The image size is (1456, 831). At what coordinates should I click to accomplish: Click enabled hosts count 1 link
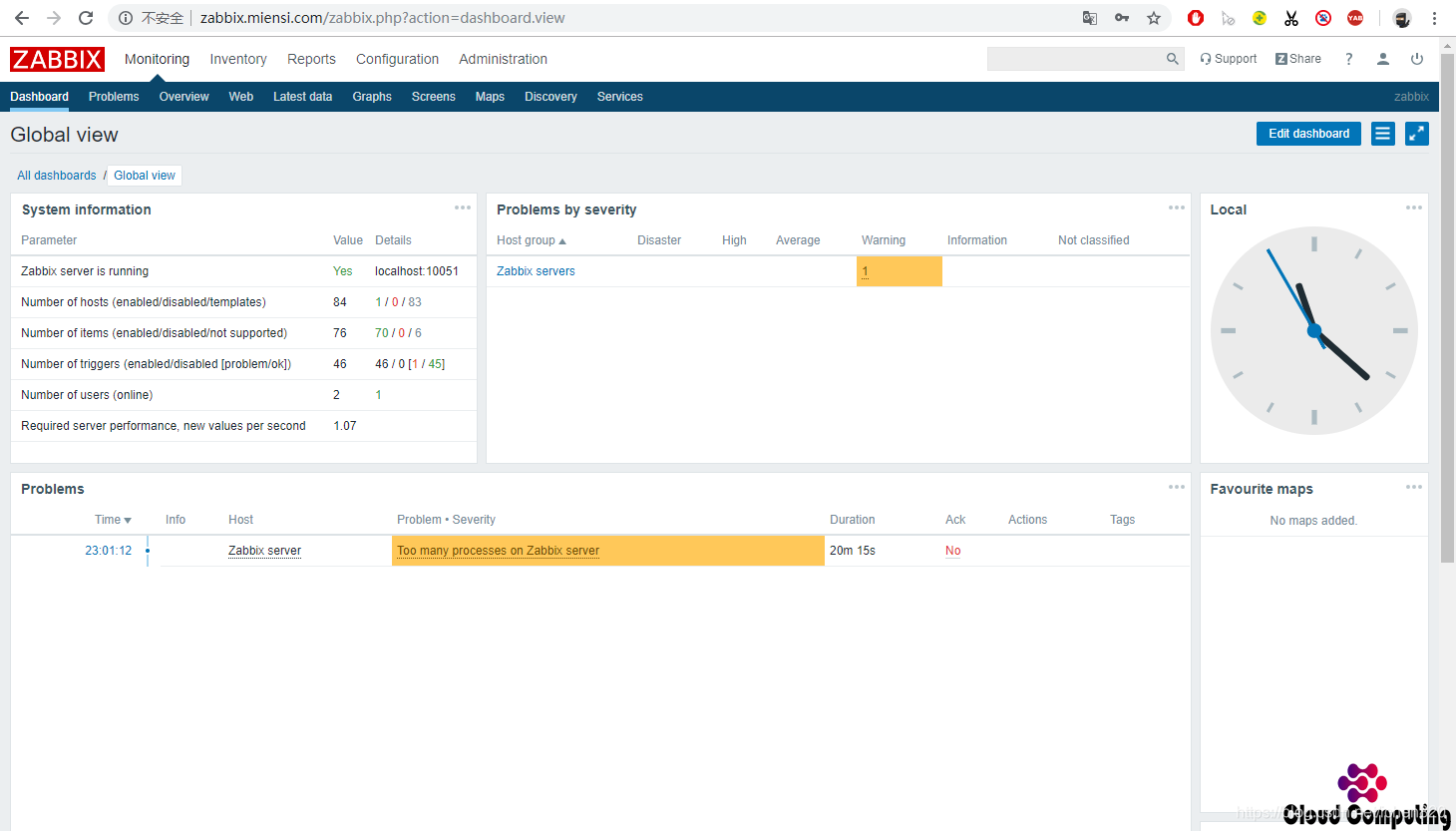(378, 302)
